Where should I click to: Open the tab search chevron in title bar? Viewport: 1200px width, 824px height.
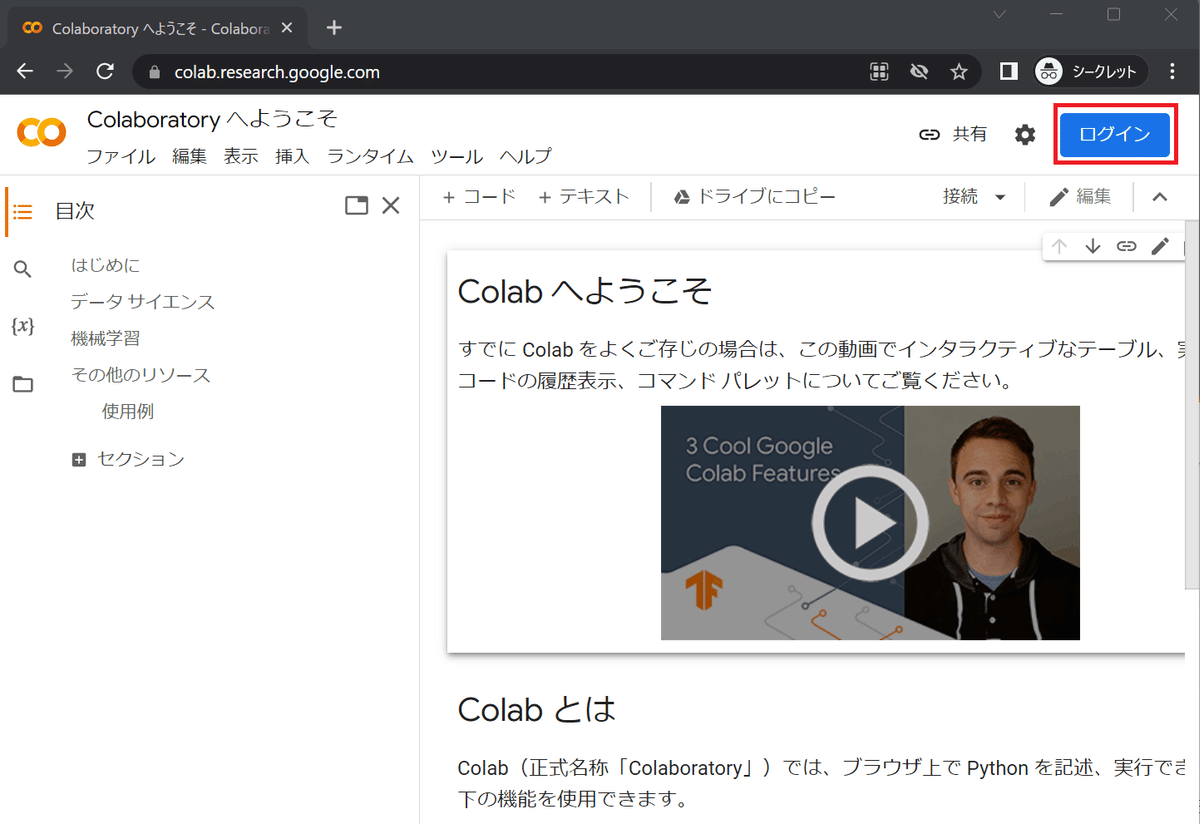pos(1000,14)
